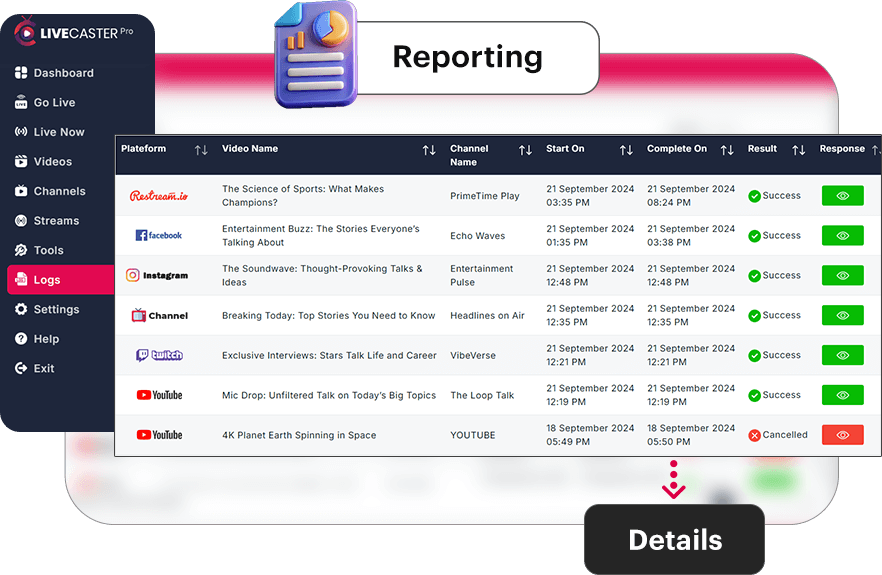
Task: View response for Restream.io row
Action: (842, 196)
